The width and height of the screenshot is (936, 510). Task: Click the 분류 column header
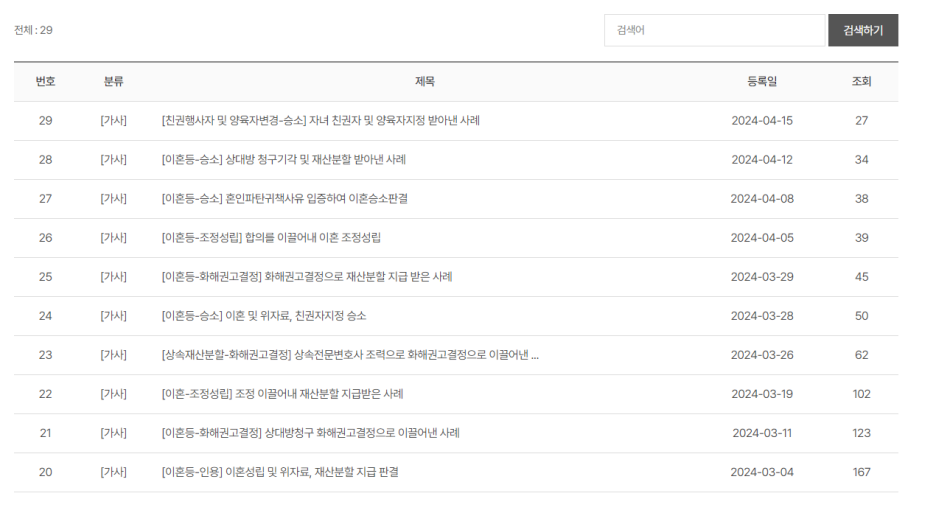tap(113, 81)
